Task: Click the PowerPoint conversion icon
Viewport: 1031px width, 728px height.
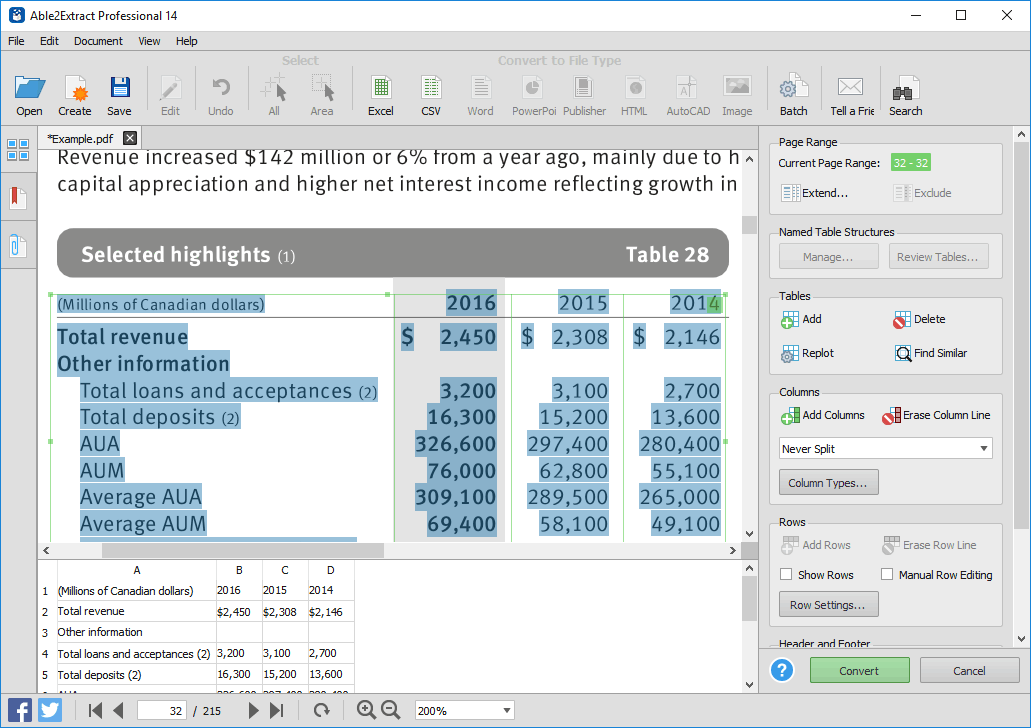Action: point(533,95)
